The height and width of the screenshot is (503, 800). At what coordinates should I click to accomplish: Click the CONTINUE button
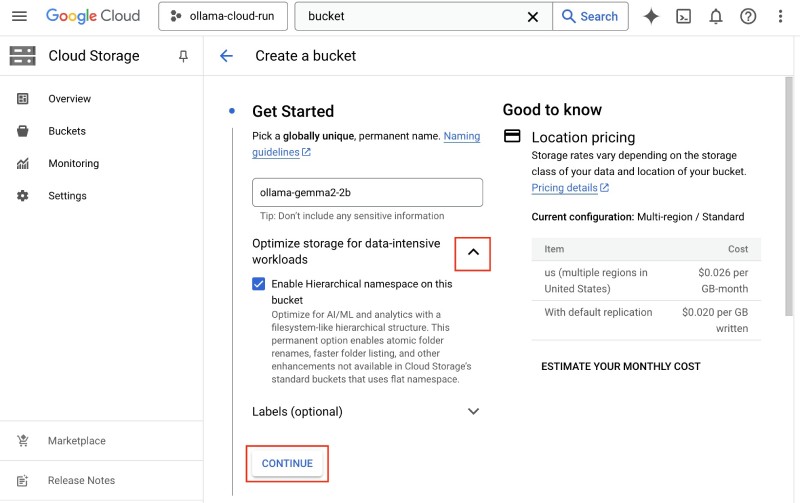287,464
